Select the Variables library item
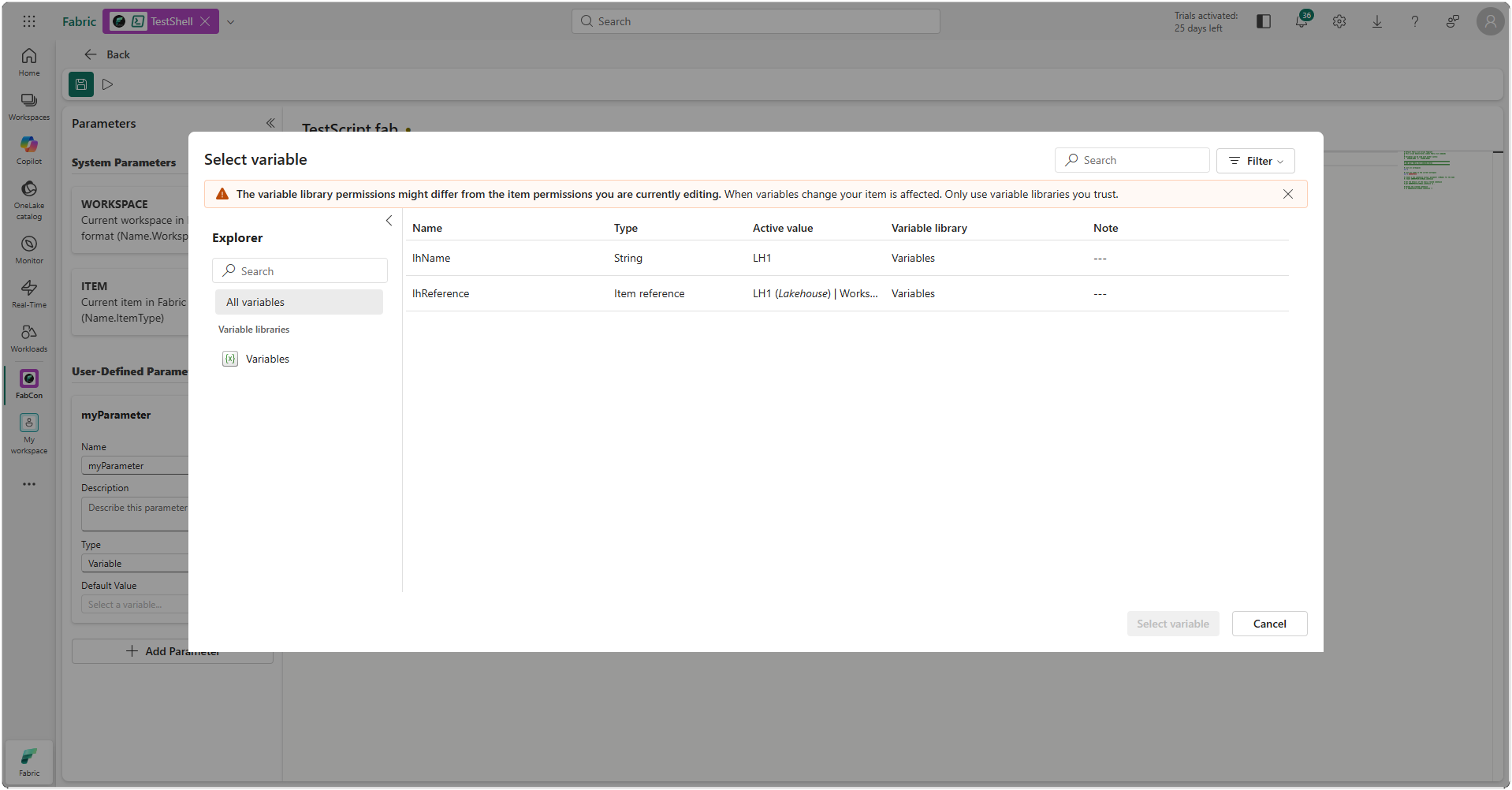 click(x=267, y=359)
